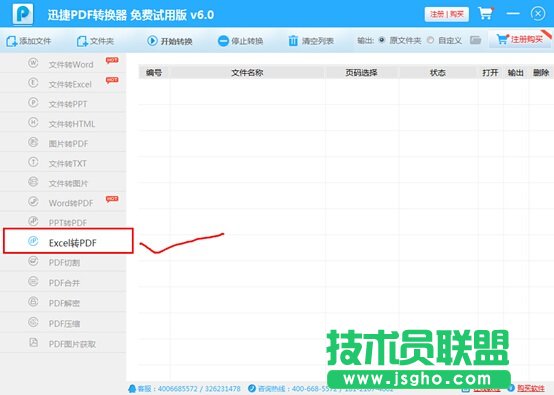Click the 添加文件 button label

[35, 41]
